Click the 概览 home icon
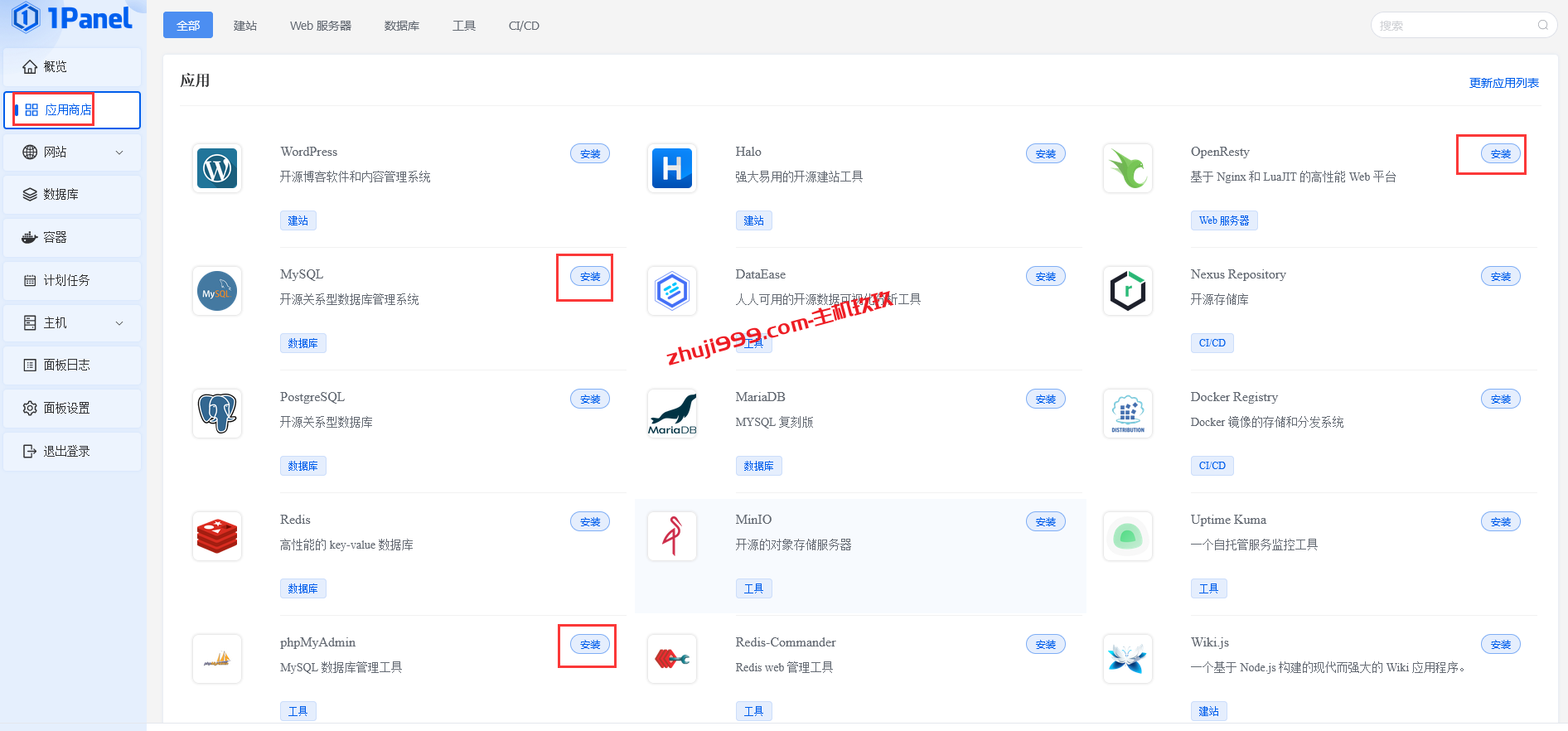1568x731 pixels. tap(30, 66)
